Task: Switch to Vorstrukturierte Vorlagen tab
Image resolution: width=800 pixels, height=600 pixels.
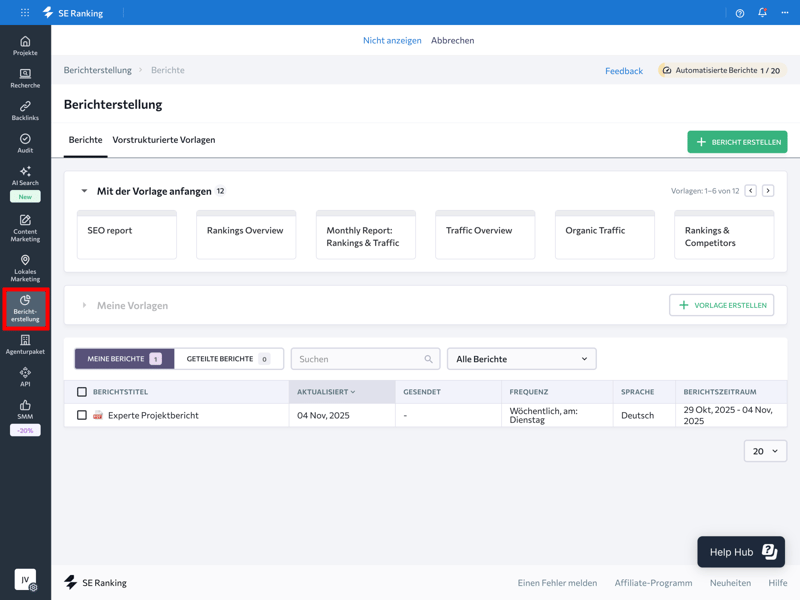Action: [164, 140]
